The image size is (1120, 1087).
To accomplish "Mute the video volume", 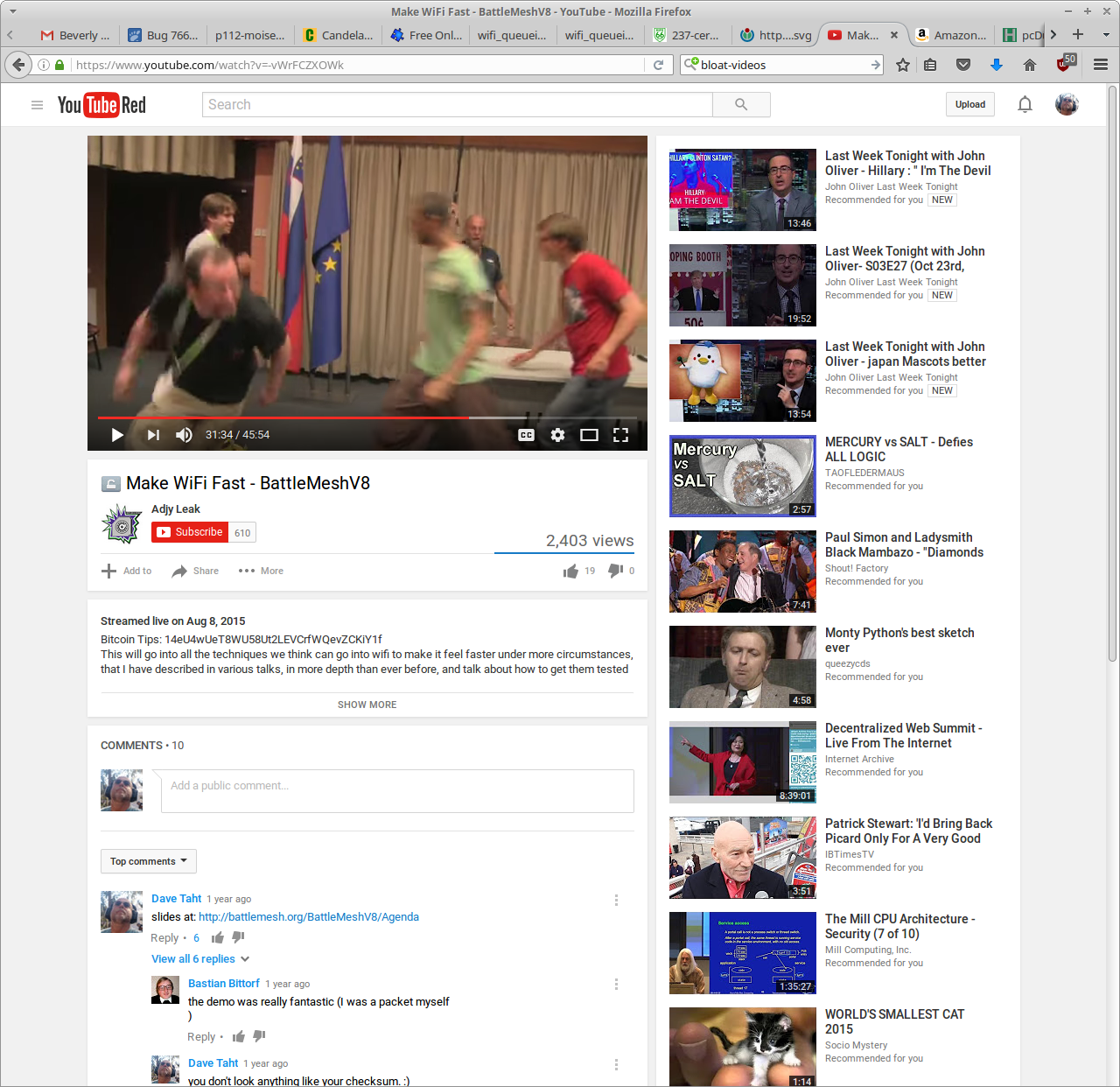I will click(x=184, y=435).
